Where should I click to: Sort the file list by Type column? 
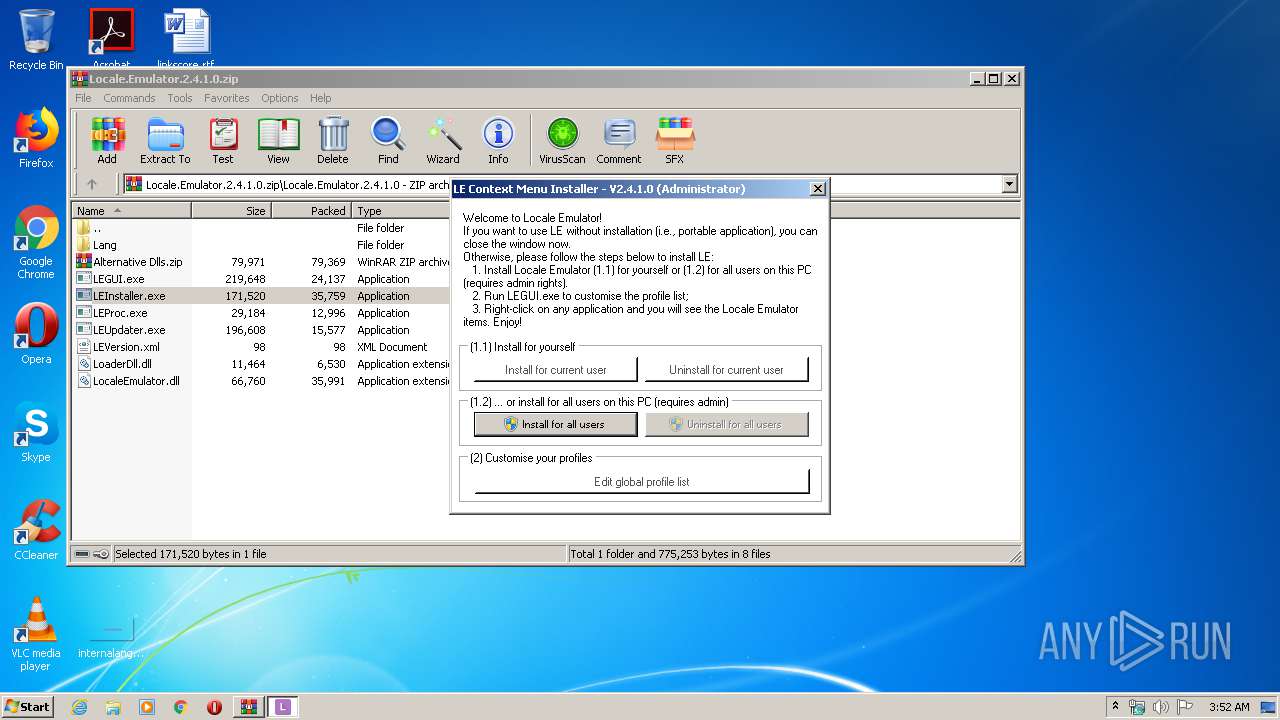click(x=401, y=211)
